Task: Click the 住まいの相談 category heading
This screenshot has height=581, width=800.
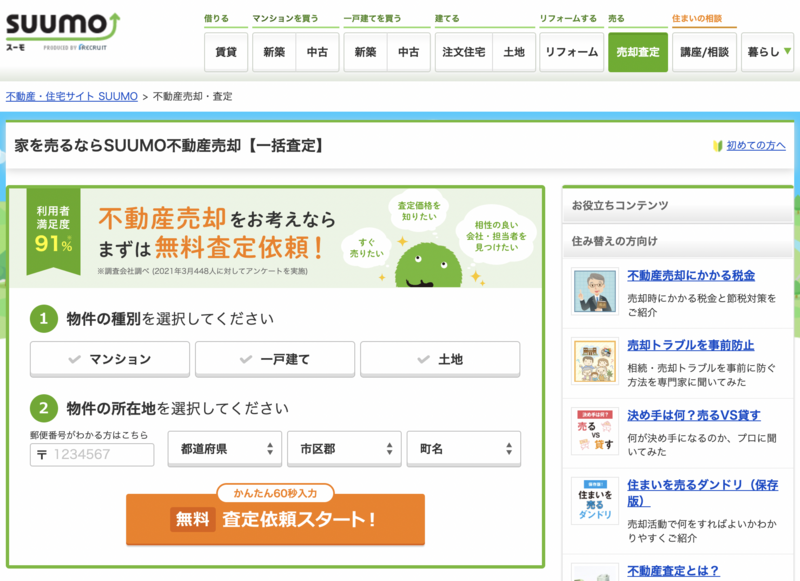Action: tap(696, 18)
